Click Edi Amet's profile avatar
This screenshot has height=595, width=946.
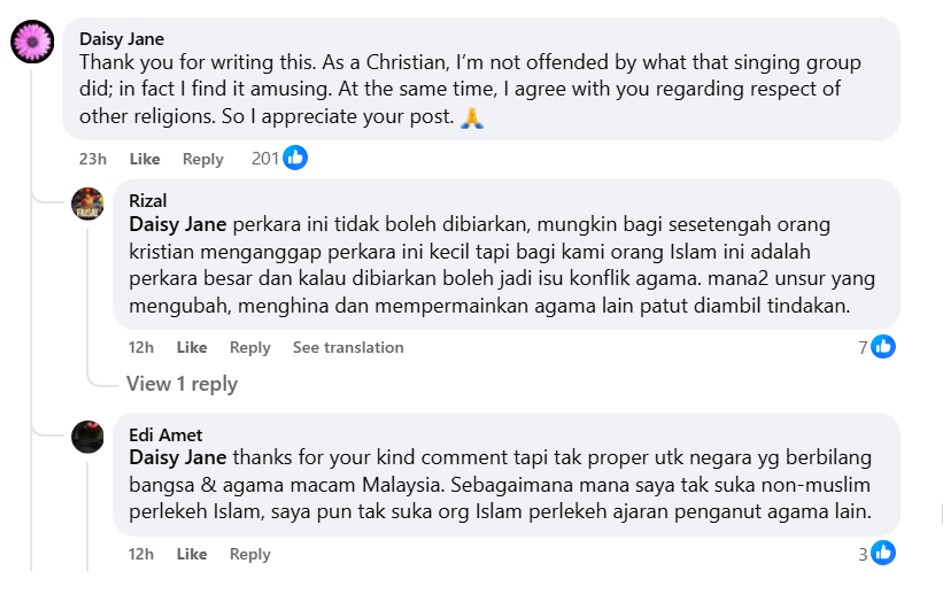click(88, 437)
